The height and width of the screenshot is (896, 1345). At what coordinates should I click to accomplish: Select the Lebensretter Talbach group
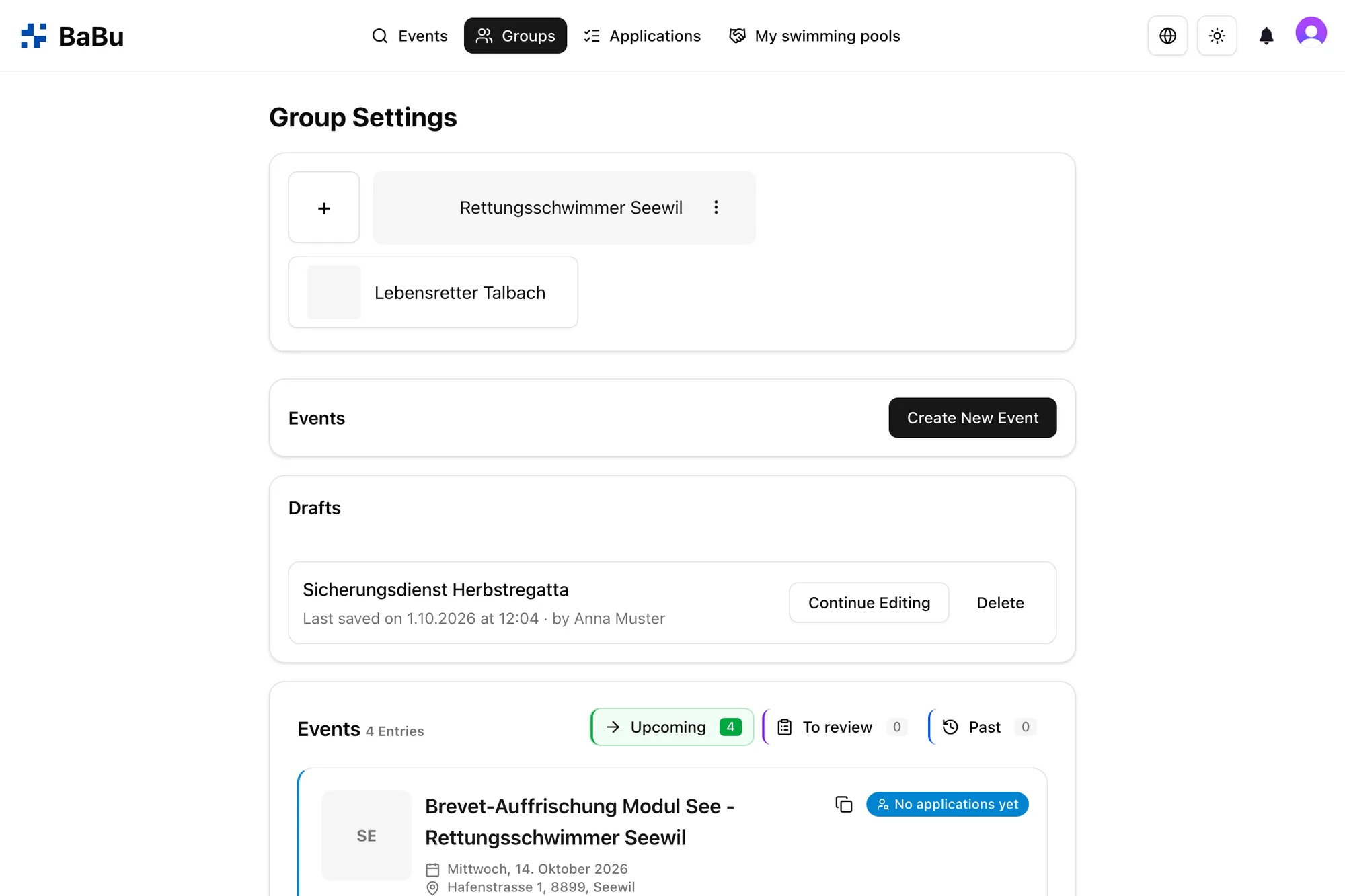point(432,292)
